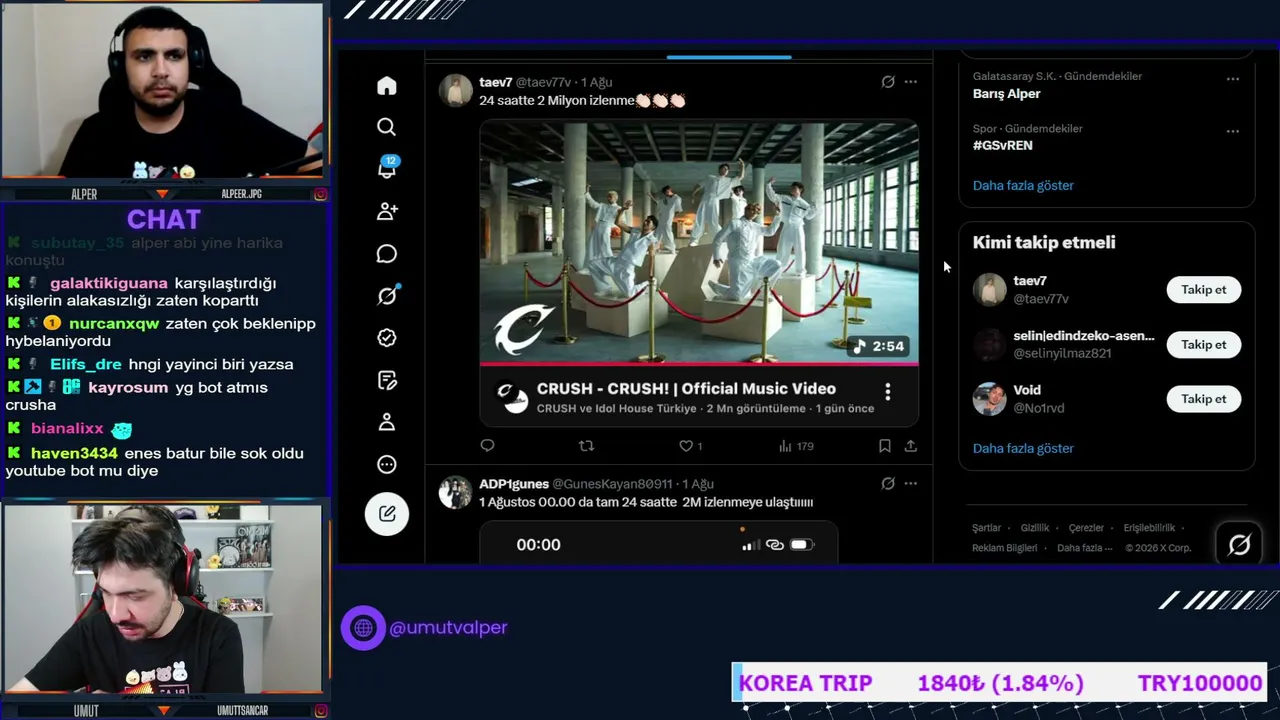Image resolution: width=1280 pixels, height=720 pixels.
Task: Click the "Kimi takip etmeli" heading
Action: click(x=1044, y=243)
